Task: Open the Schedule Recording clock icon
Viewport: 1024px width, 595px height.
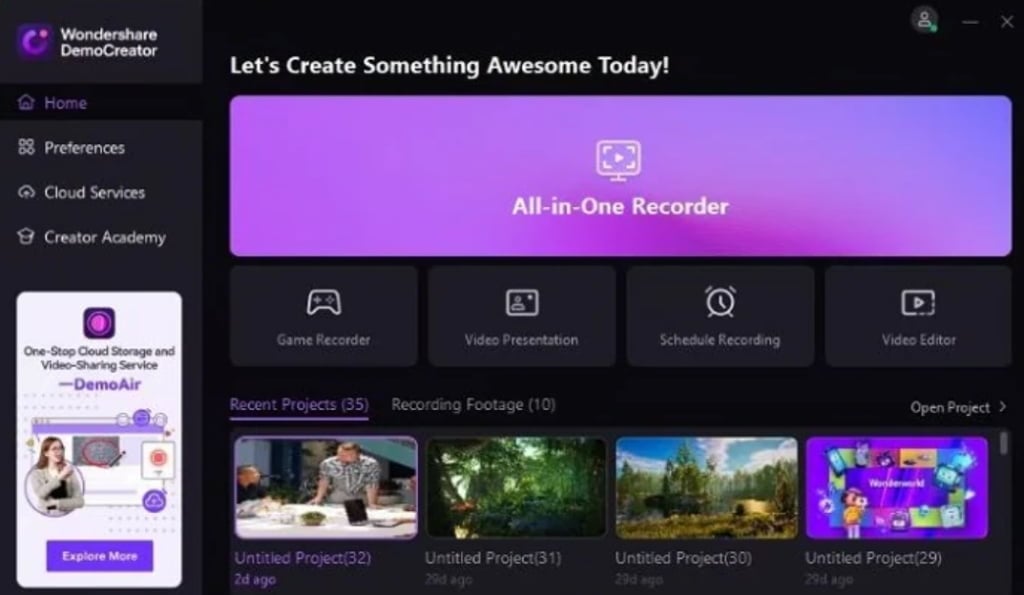Action: [x=719, y=301]
